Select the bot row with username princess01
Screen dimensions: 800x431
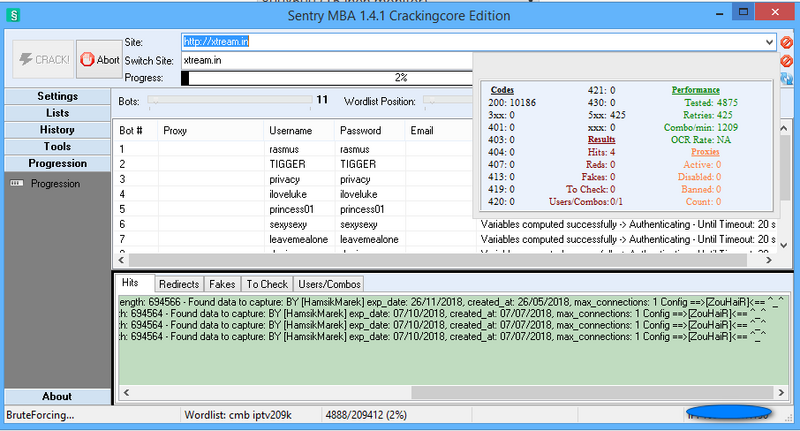click(293, 209)
